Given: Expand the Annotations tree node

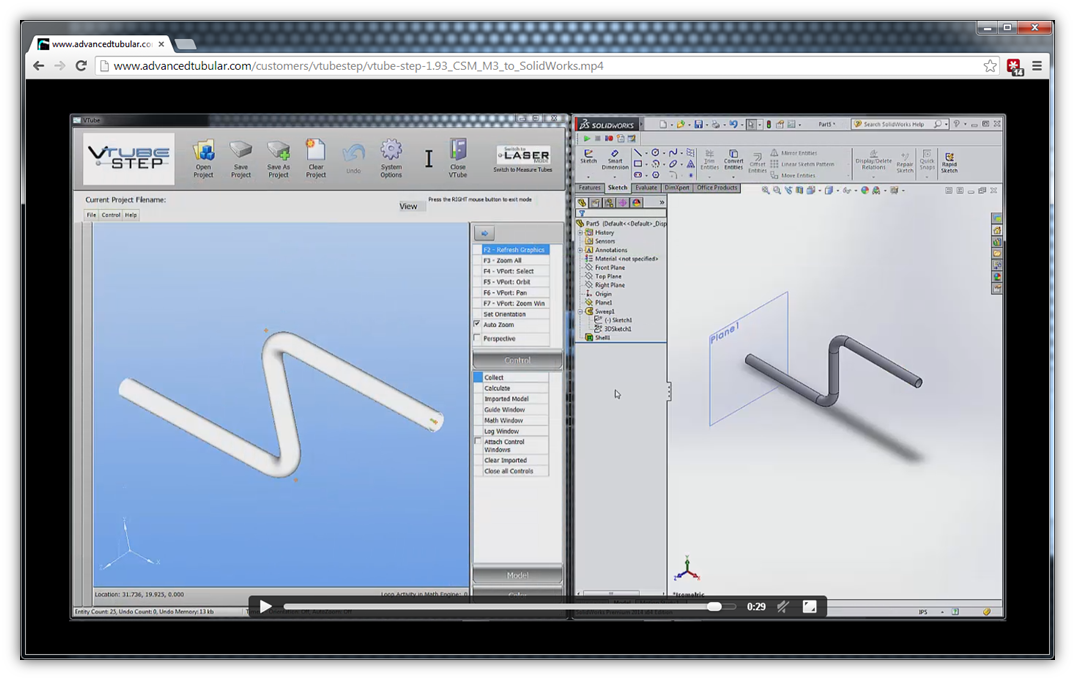Looking at the screenshot, I should 580,250.
